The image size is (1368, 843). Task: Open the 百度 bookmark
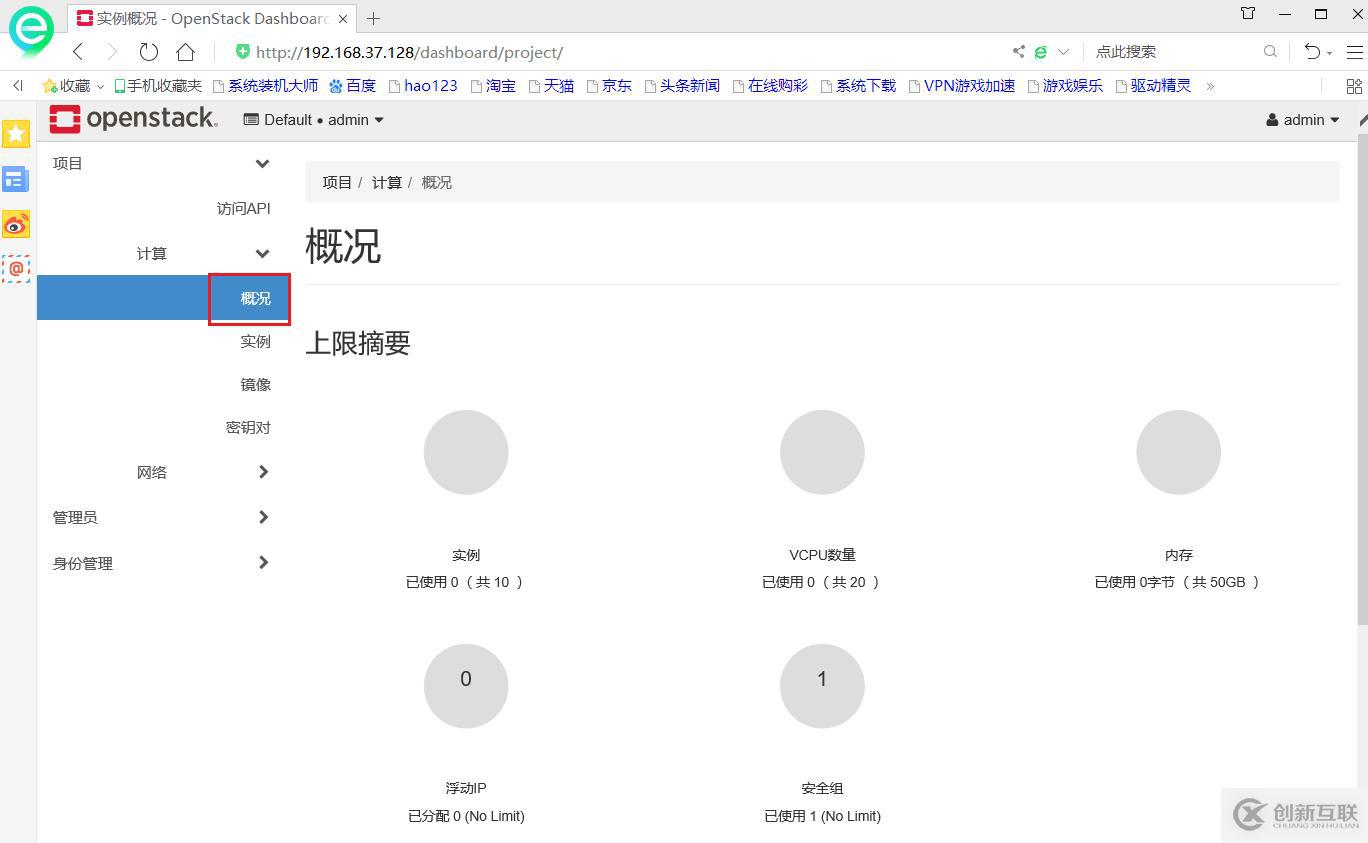click(x=353, y=86)
